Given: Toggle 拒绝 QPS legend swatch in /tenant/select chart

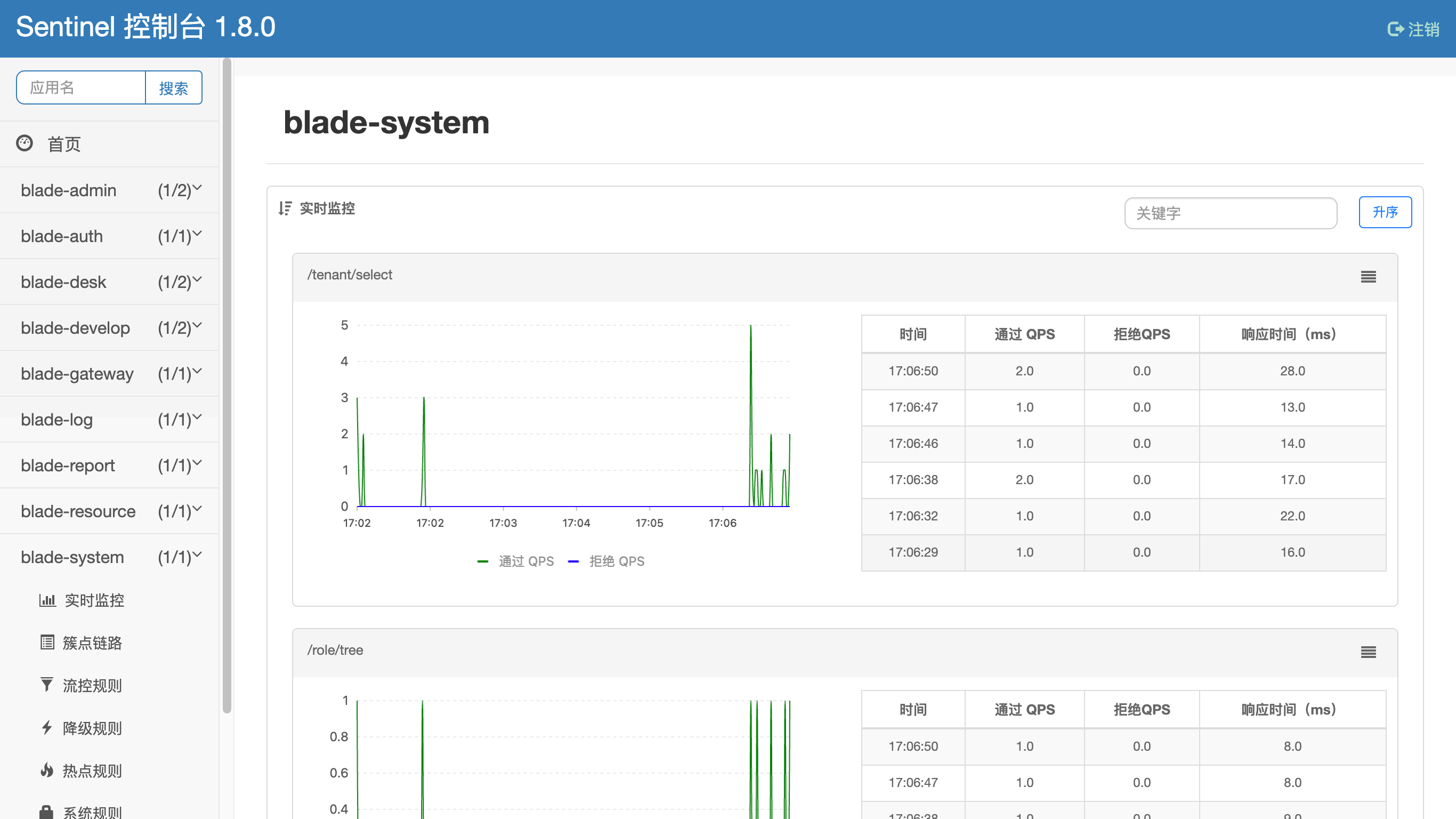Looking at the screenshot, I should (x=572, y=561).
